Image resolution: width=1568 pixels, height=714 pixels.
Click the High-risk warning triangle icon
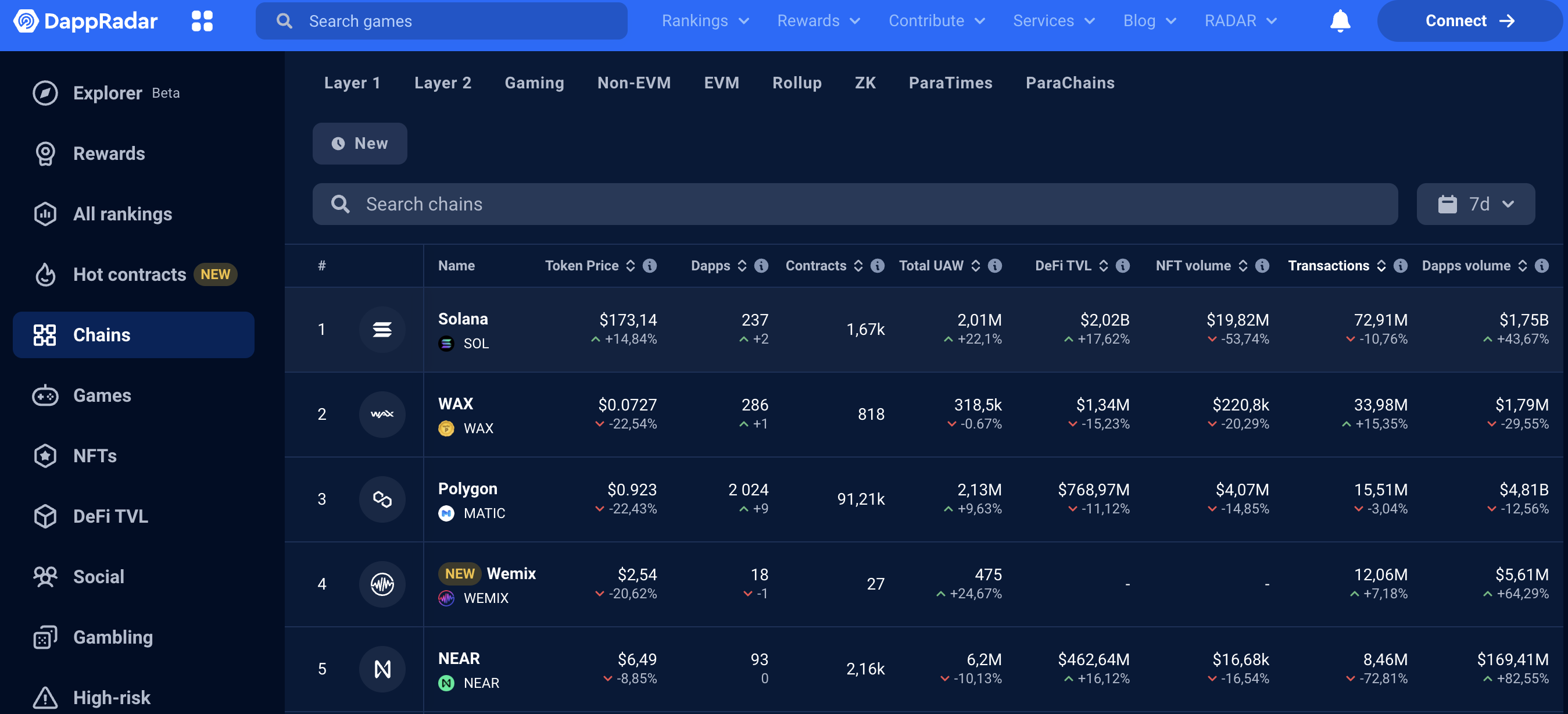(x=45, y=698)
